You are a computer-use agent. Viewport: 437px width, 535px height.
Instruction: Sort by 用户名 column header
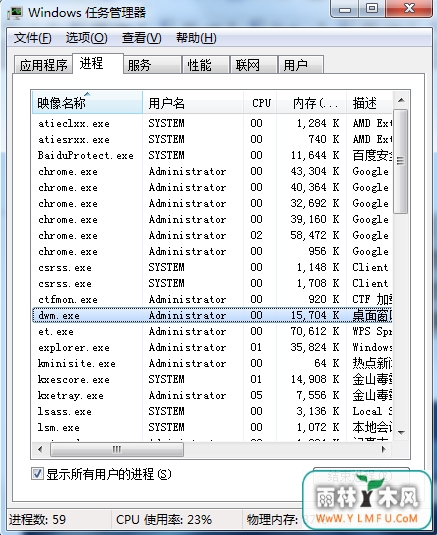point(193,102)
